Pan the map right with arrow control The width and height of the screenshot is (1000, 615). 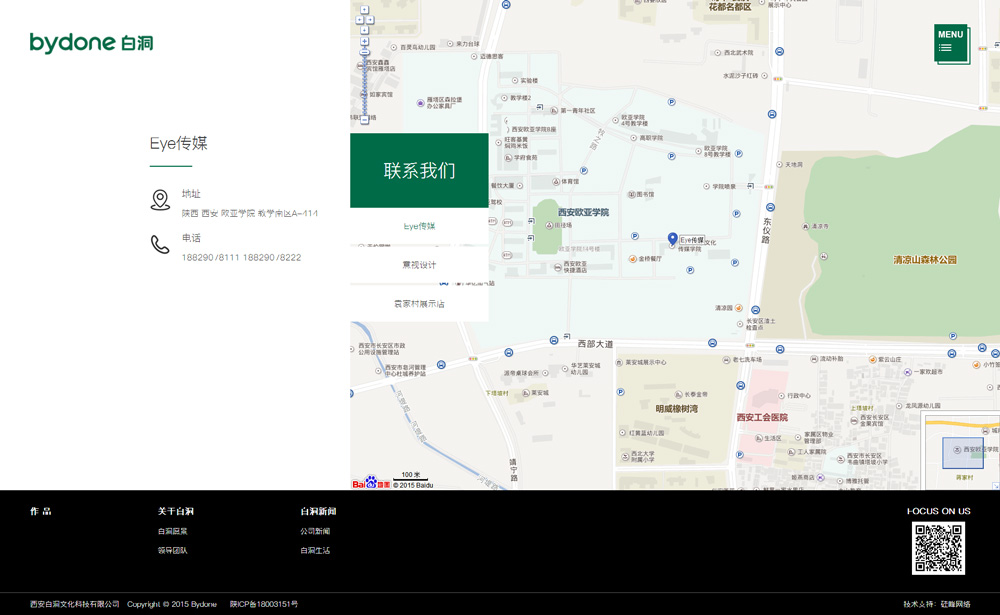[x=370, y=20]
